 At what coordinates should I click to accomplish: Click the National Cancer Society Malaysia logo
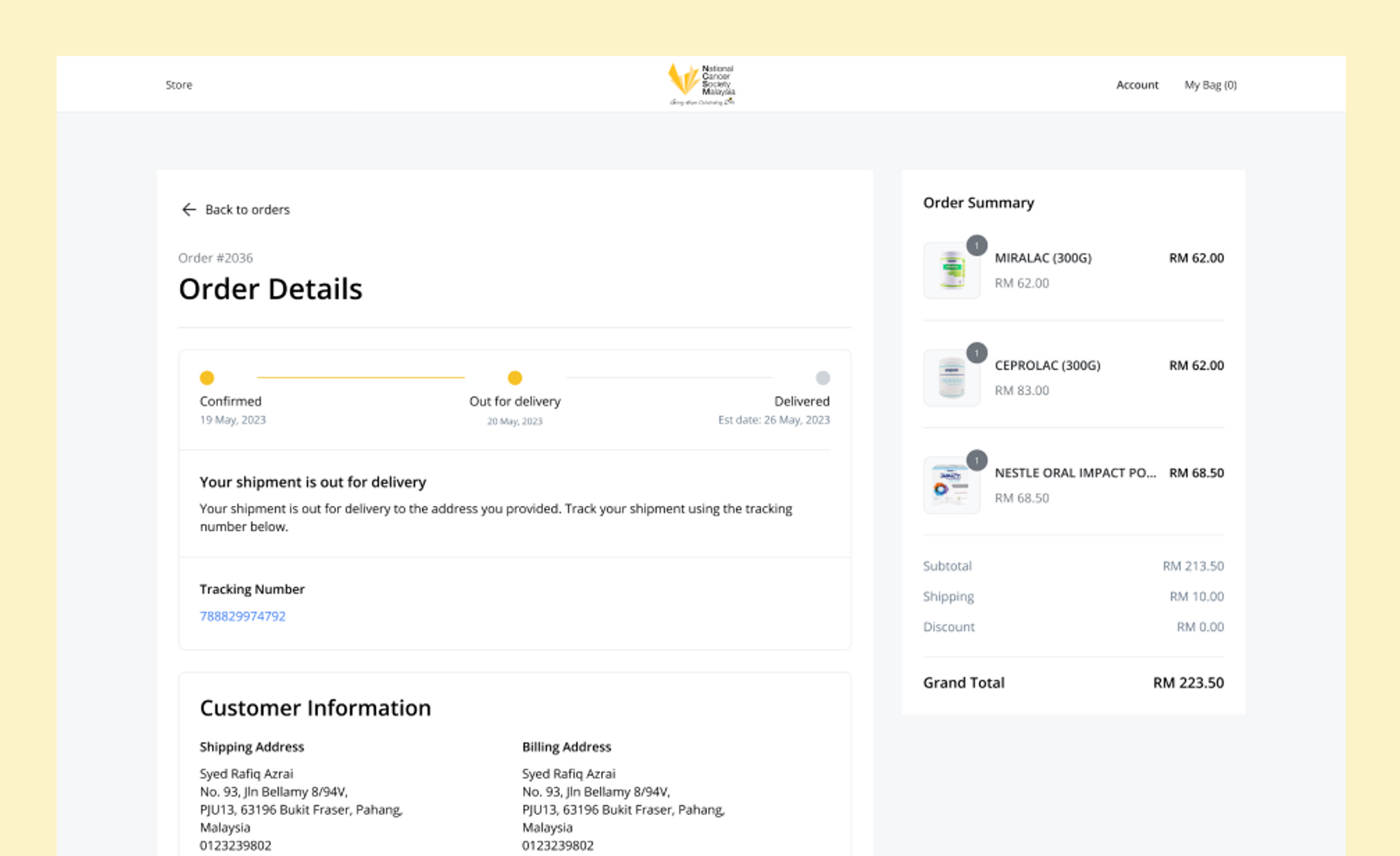pyautogui.click(x=701, y=84)
